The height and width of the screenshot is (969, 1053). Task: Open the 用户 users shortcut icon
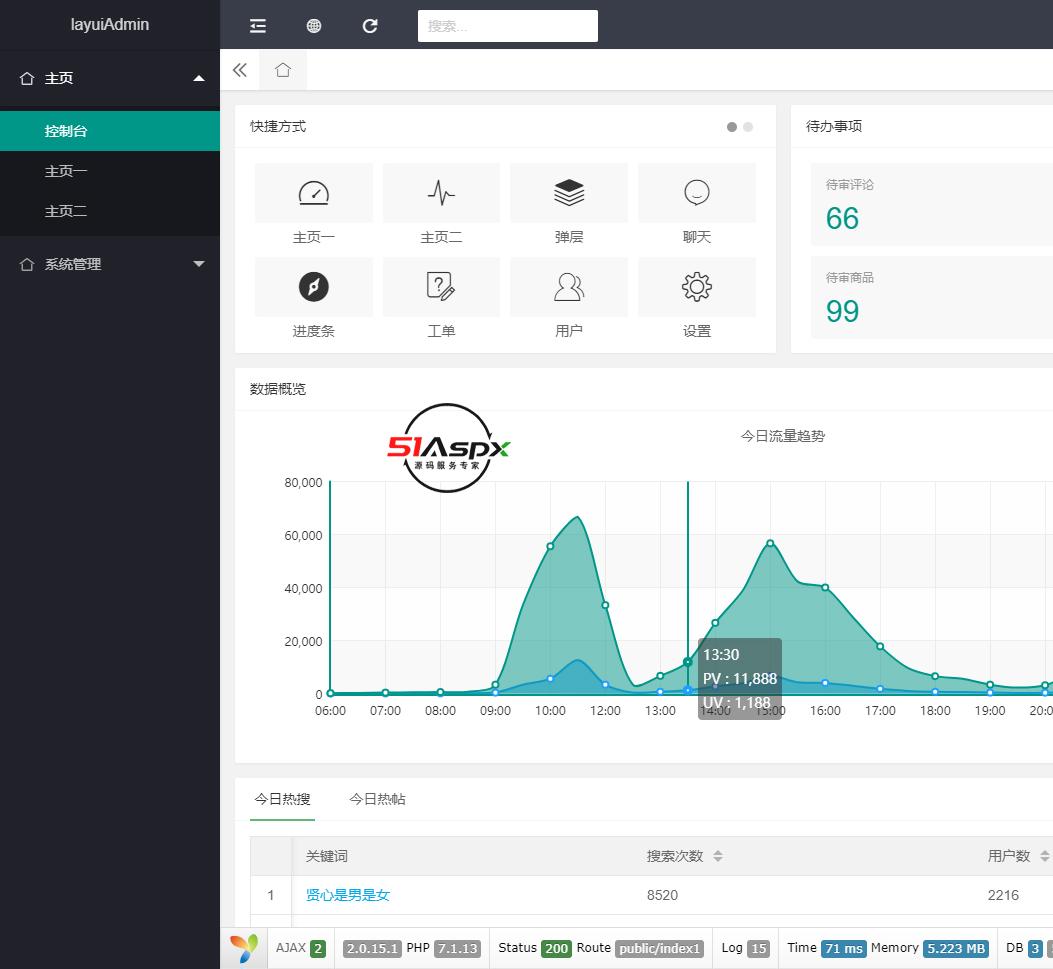569,287
